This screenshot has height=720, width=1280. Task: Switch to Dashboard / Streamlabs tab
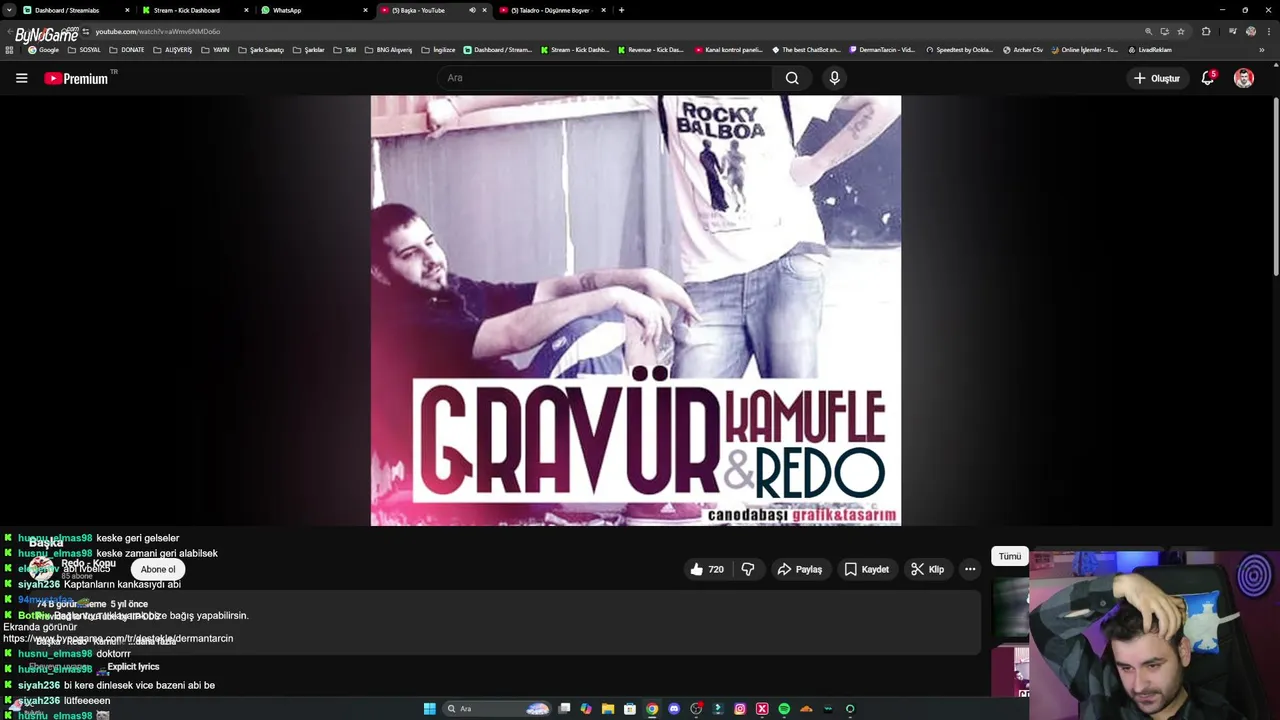76,10
